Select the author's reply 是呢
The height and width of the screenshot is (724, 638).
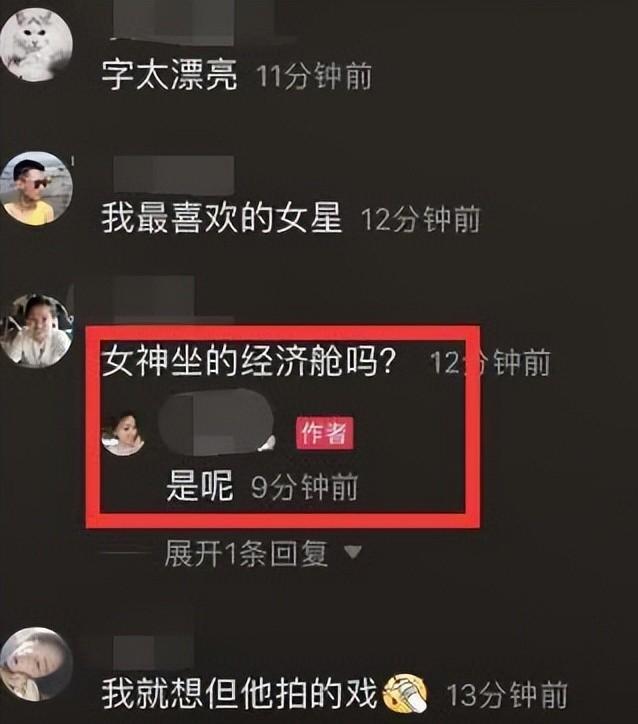coord(199,486)
